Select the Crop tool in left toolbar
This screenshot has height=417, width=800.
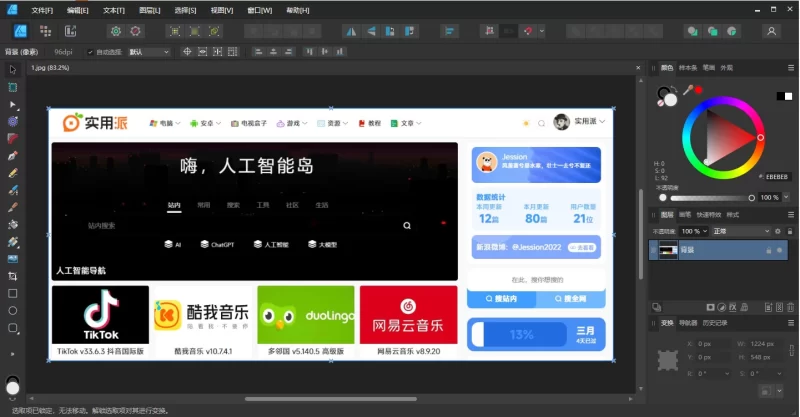pyautogui.click(x=13, y=276)
